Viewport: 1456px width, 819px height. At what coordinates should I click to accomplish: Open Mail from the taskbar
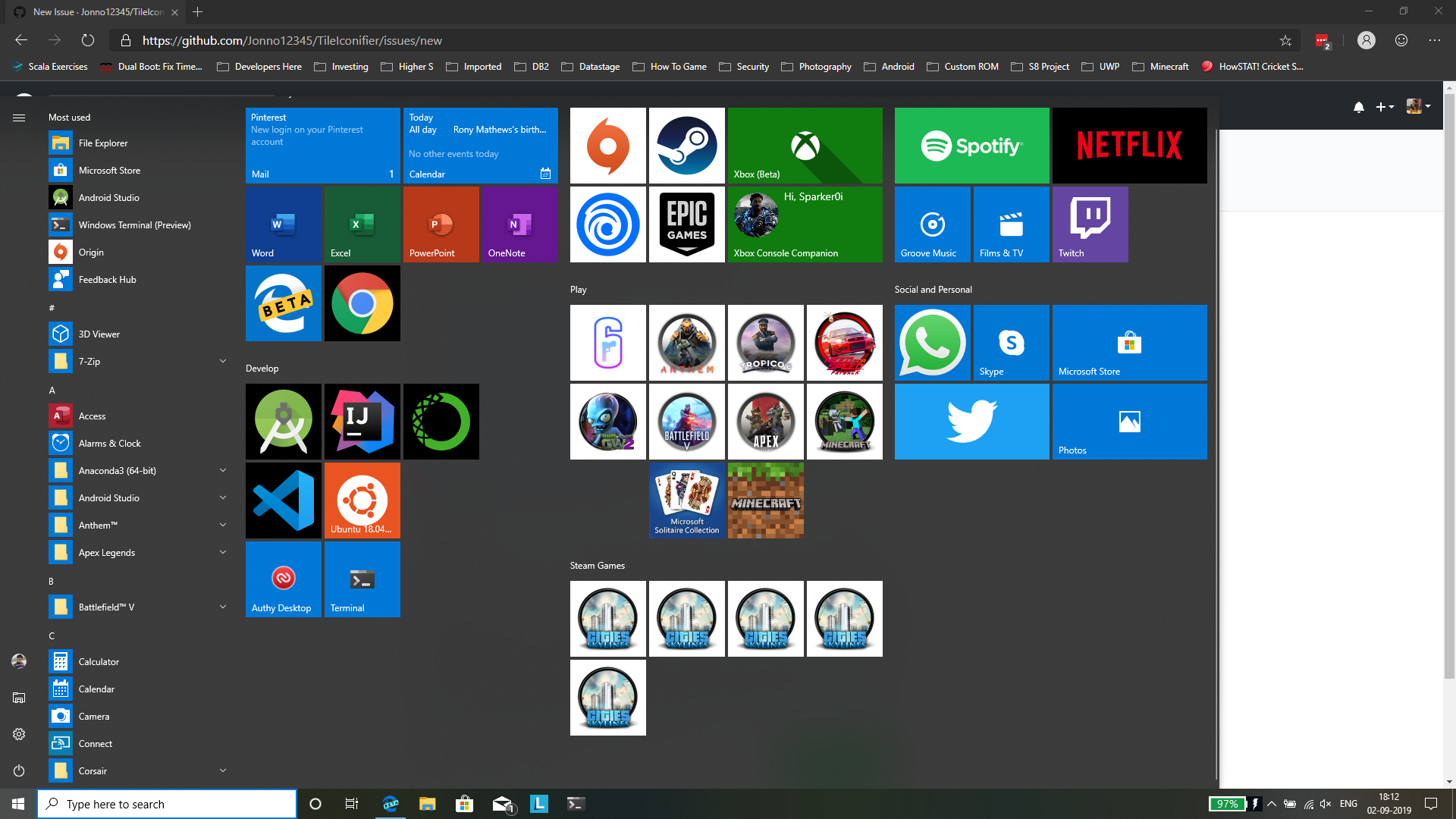click(x=501, y=803)
